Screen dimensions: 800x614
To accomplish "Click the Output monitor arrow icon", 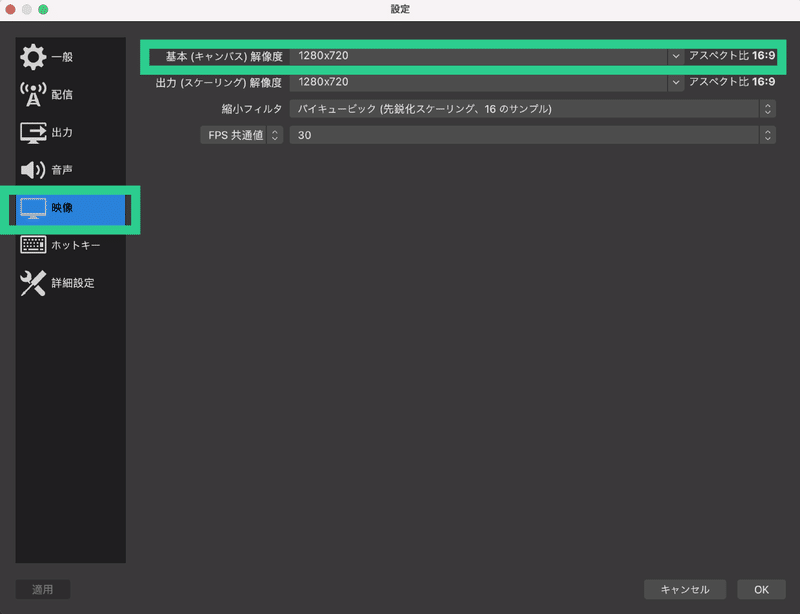I will pos(33,133).
